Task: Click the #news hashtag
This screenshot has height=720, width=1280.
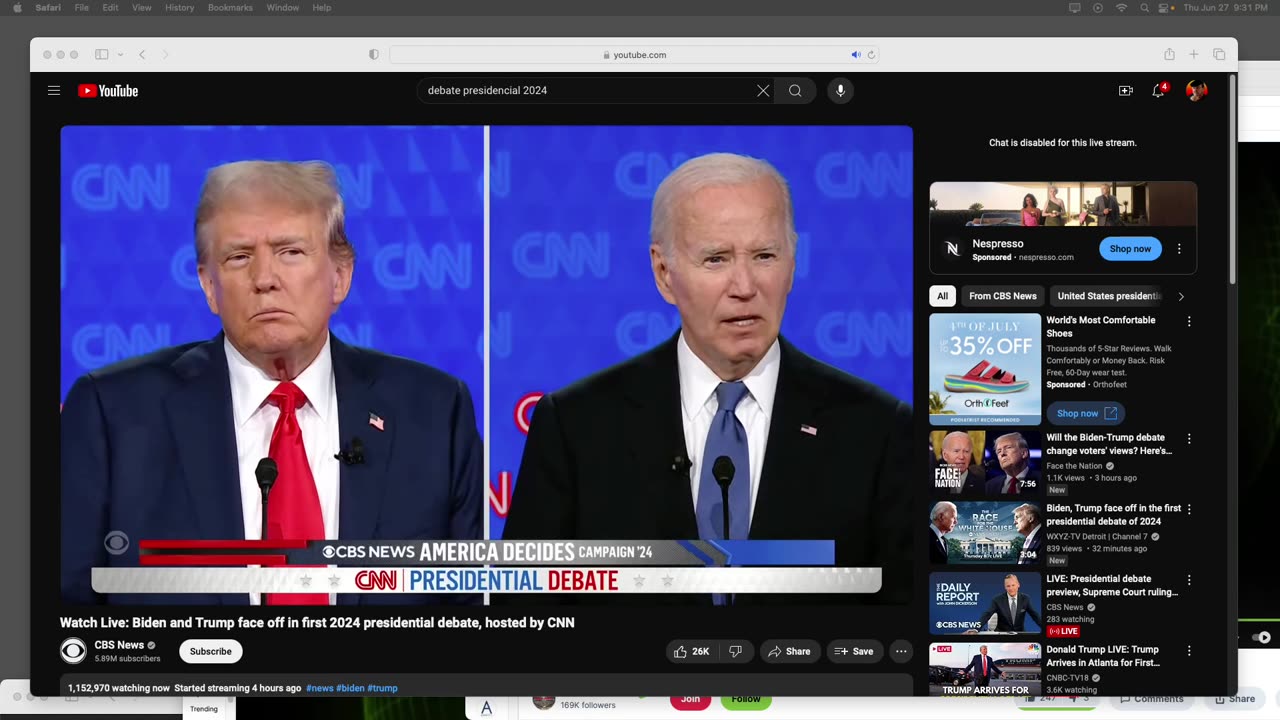Action: pos(320,688)
